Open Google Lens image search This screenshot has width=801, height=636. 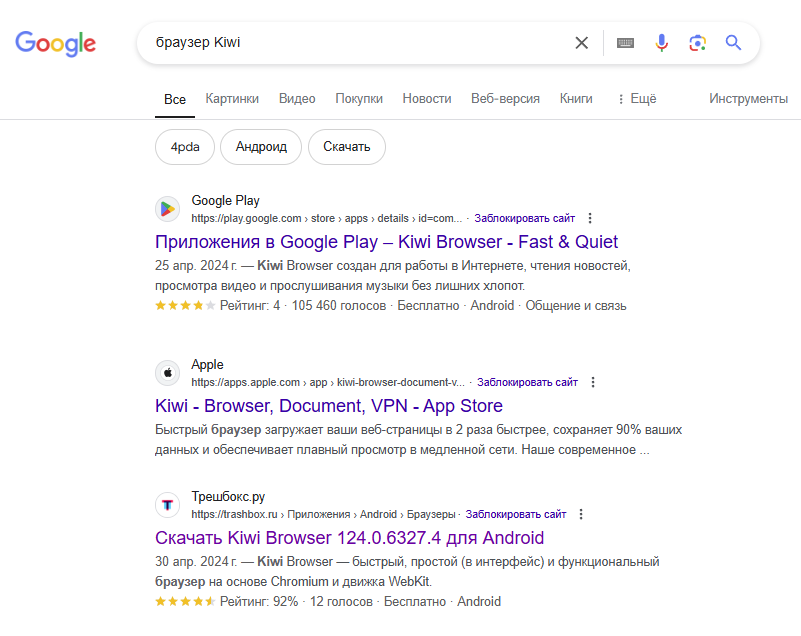click(x=697, y=43)
